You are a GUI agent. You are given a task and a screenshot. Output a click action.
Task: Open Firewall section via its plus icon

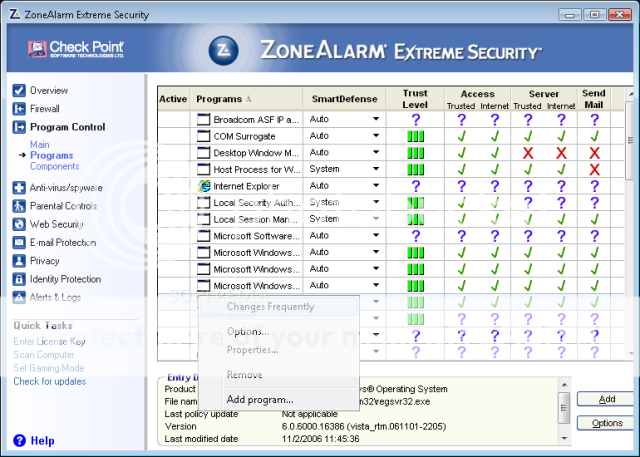tap(19, 109)
